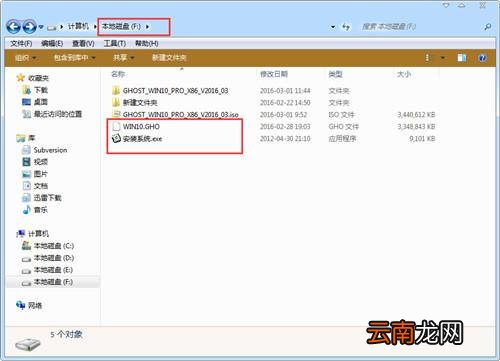Open the 包含到库中 dropdown
Screen dimensions: 500x361
pyautogui.click(x=75, y=58)
